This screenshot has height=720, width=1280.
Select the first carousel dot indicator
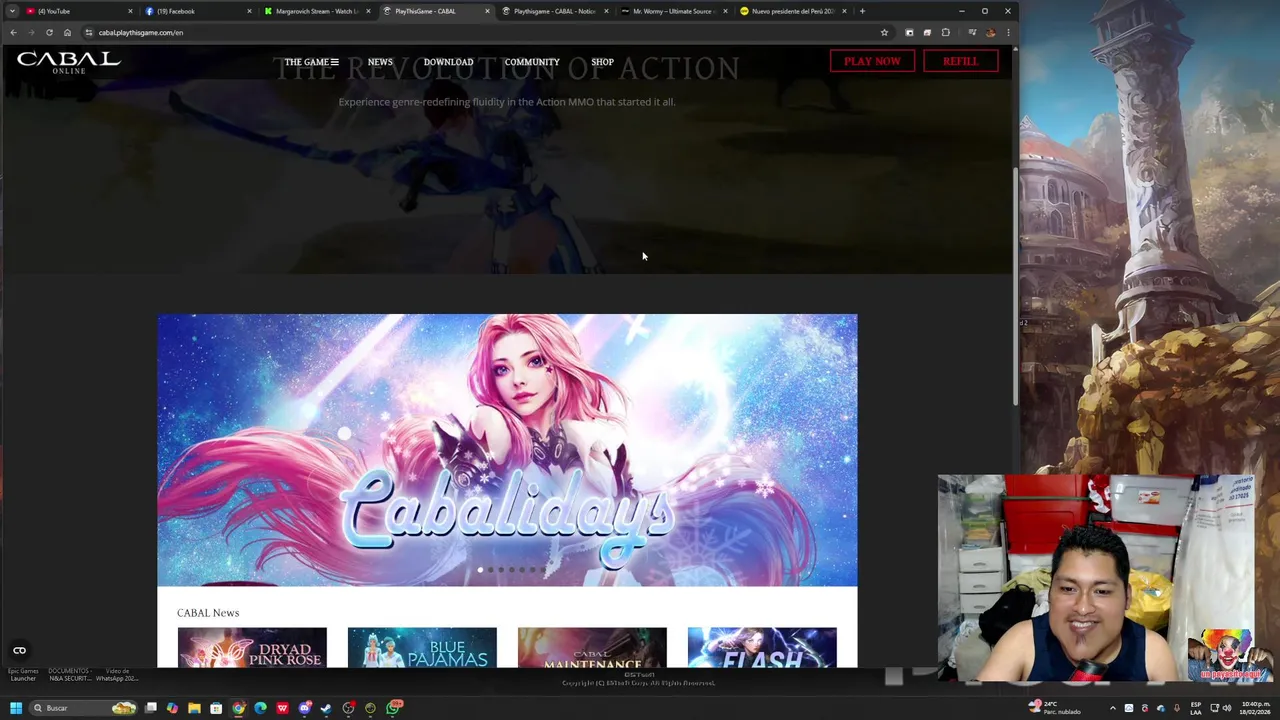480,570
